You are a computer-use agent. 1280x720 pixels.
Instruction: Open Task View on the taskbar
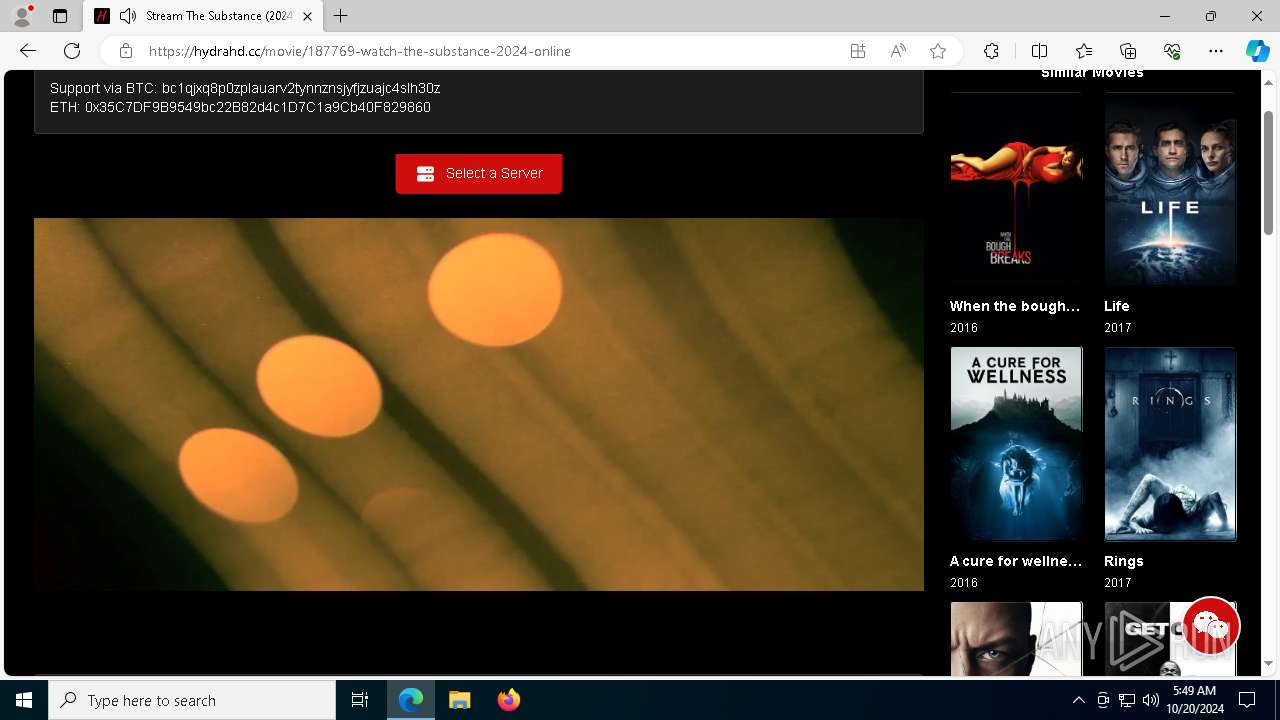coord(360,700)
